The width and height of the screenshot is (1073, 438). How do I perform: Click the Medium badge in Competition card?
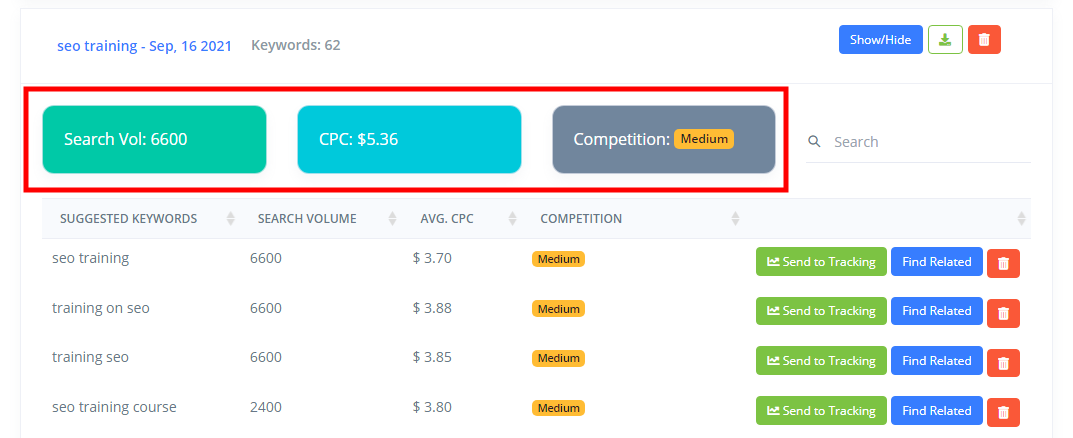[x=703, y=139]
